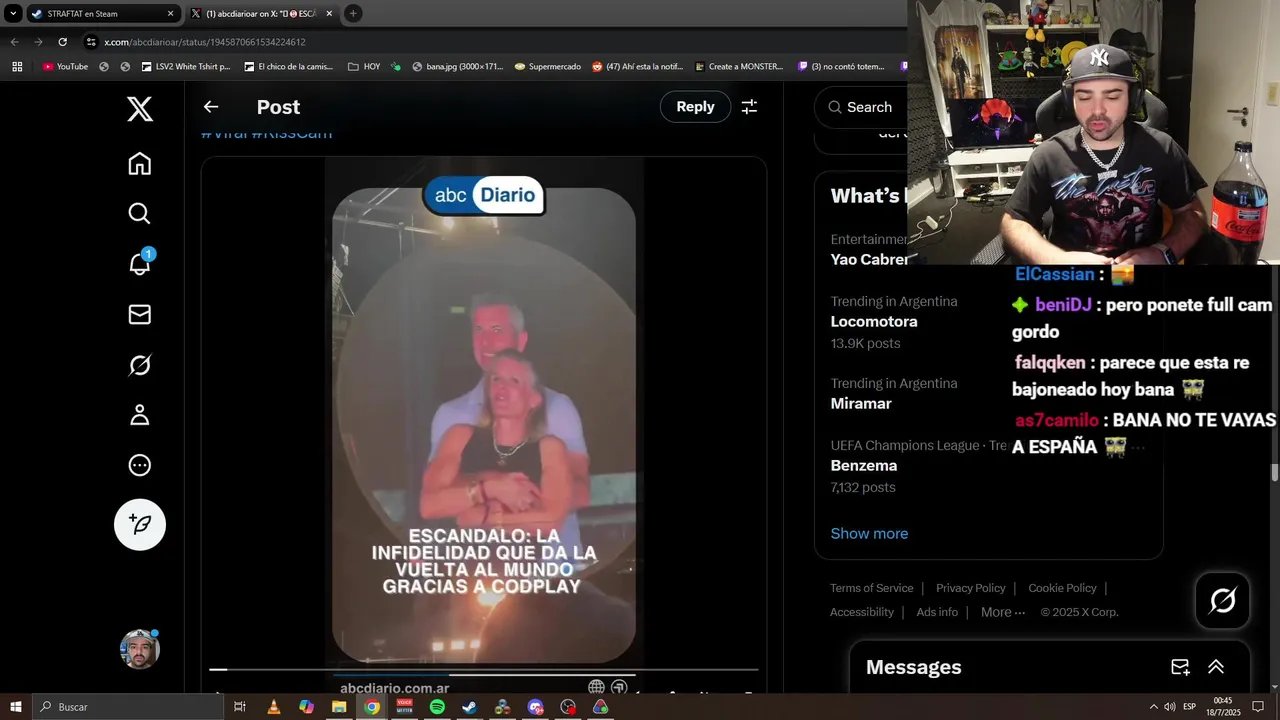
Task: Open Terms of Service link
Action: pyautogui.click(x=871, y=588)
